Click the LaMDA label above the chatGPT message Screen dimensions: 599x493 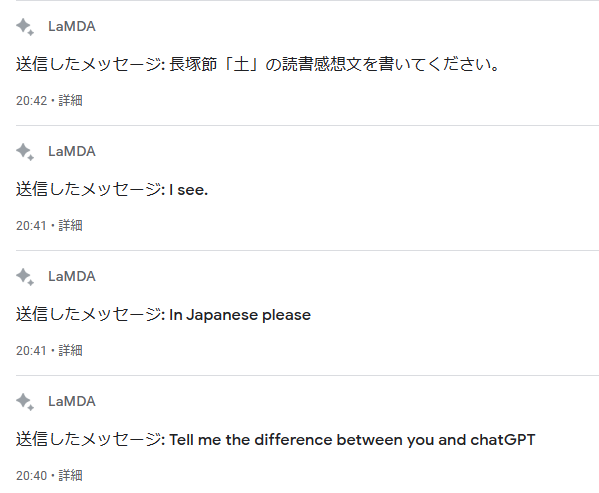72,401
